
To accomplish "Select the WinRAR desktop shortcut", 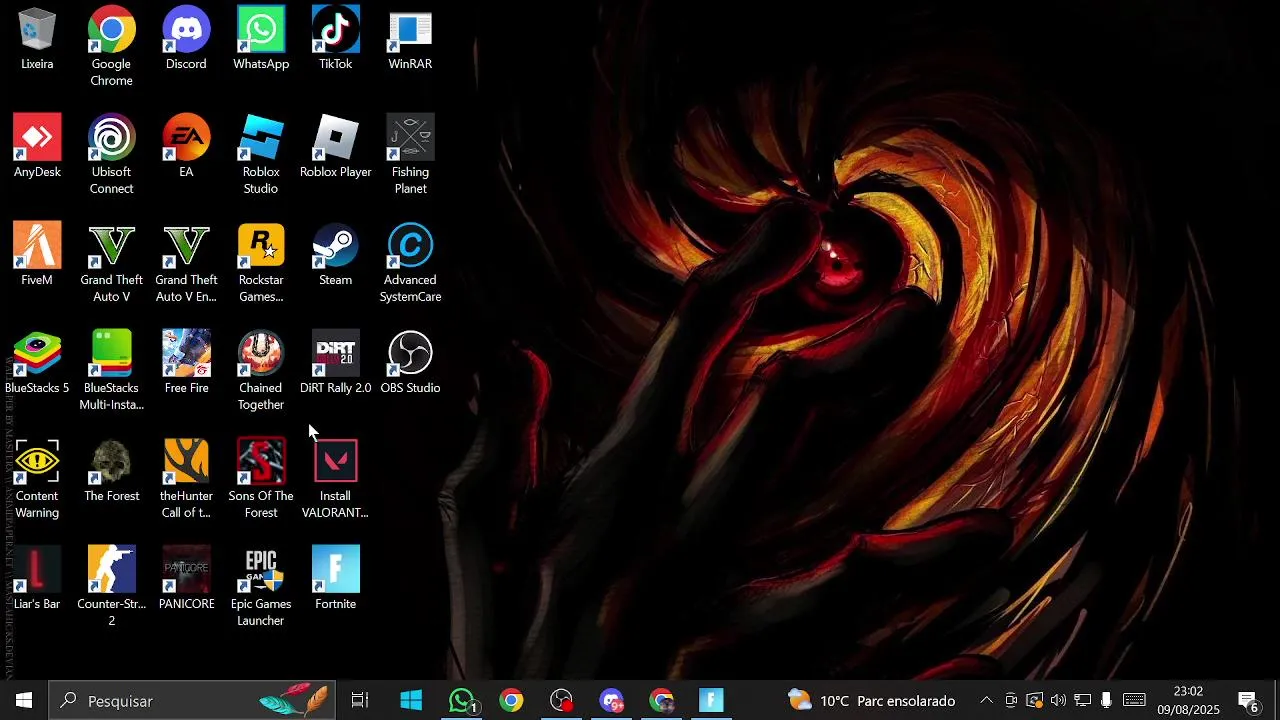I will [410, 39].
